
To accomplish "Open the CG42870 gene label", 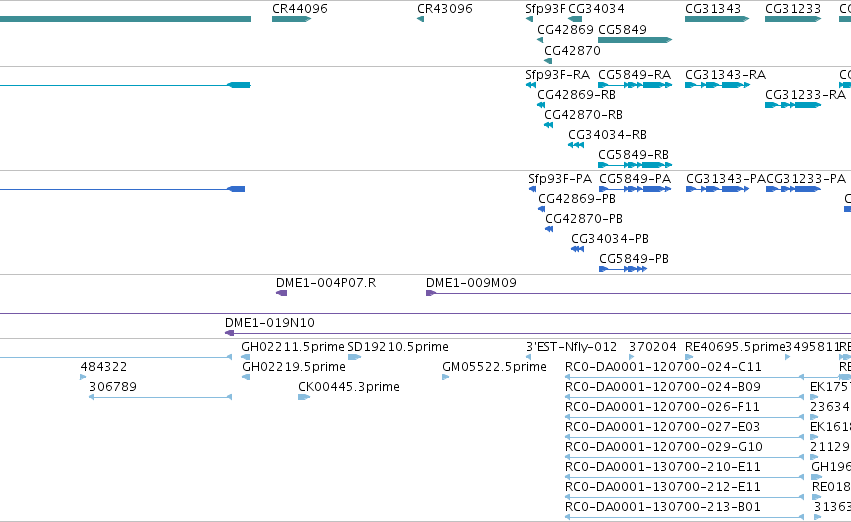I will click(x=572, y=50).
